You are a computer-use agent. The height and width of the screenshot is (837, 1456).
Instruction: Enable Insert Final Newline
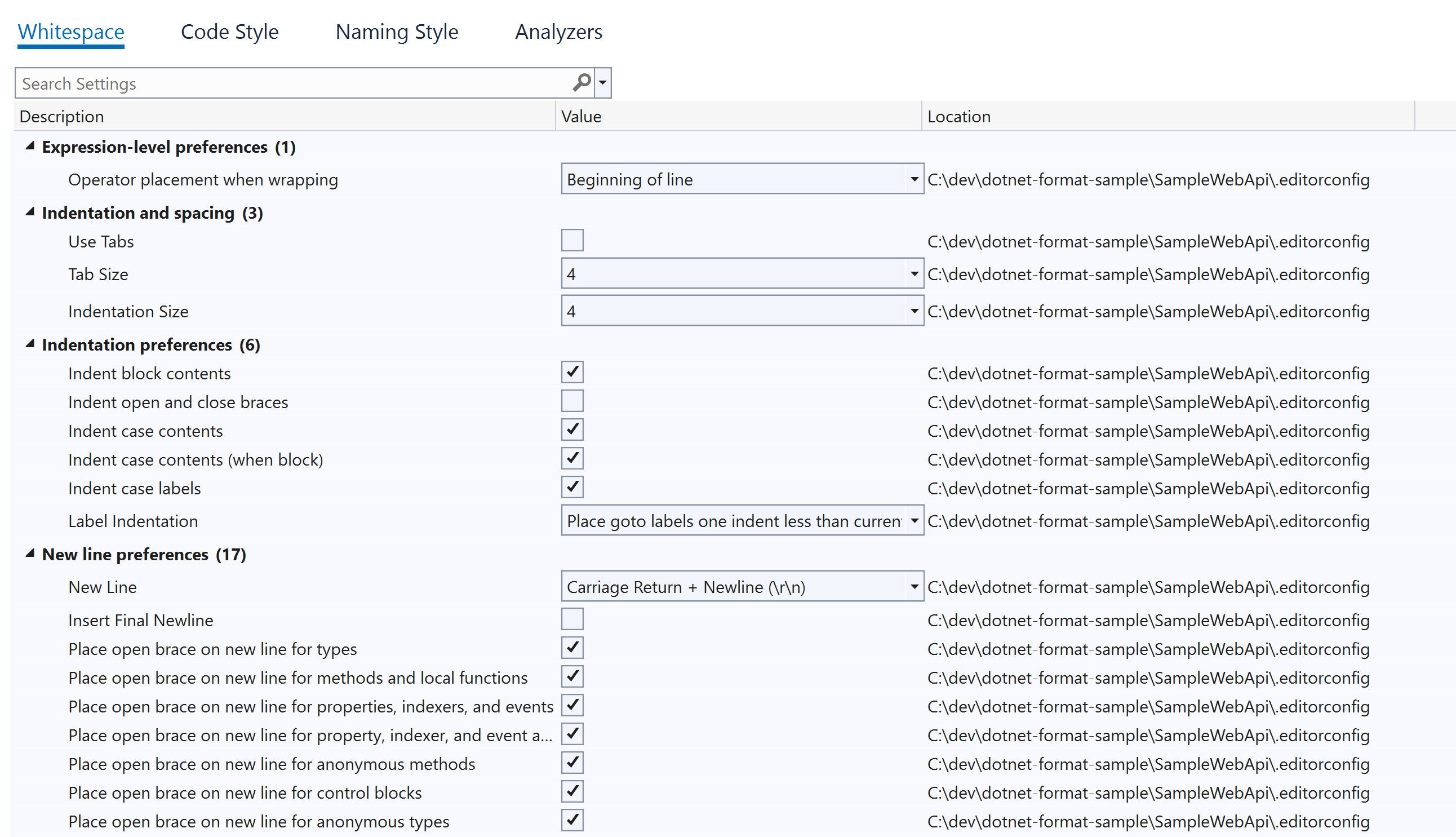pyautogui.click(x=572, y=618)
